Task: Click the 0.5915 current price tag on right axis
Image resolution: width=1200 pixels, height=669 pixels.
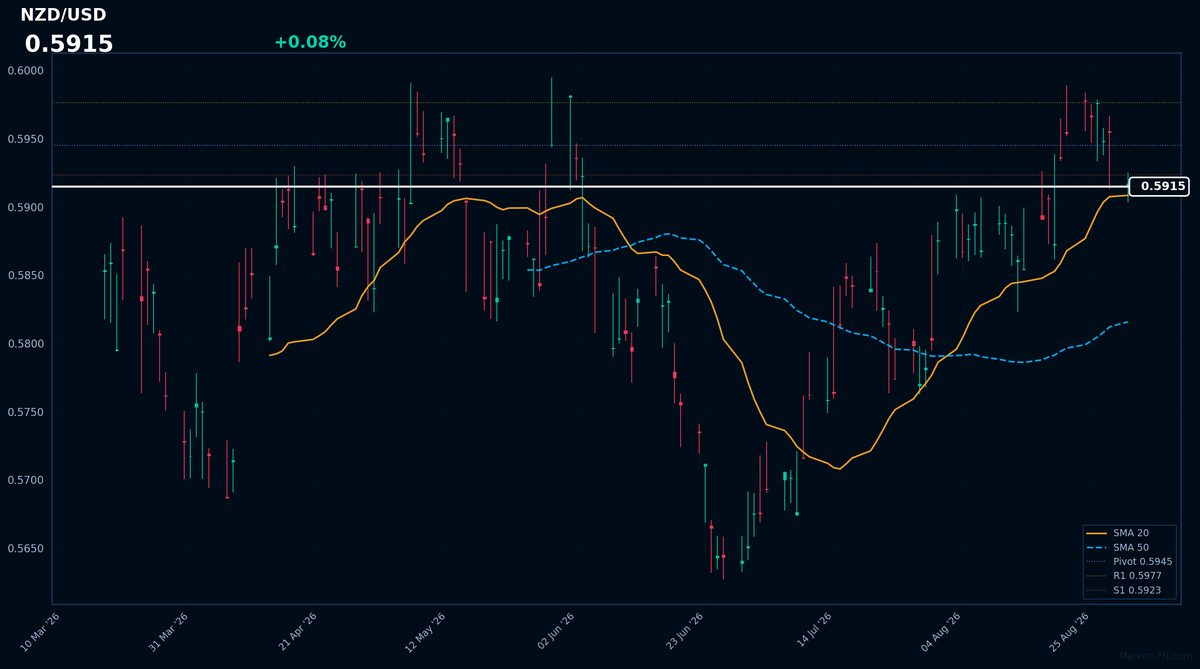Action: (1159, 186)
